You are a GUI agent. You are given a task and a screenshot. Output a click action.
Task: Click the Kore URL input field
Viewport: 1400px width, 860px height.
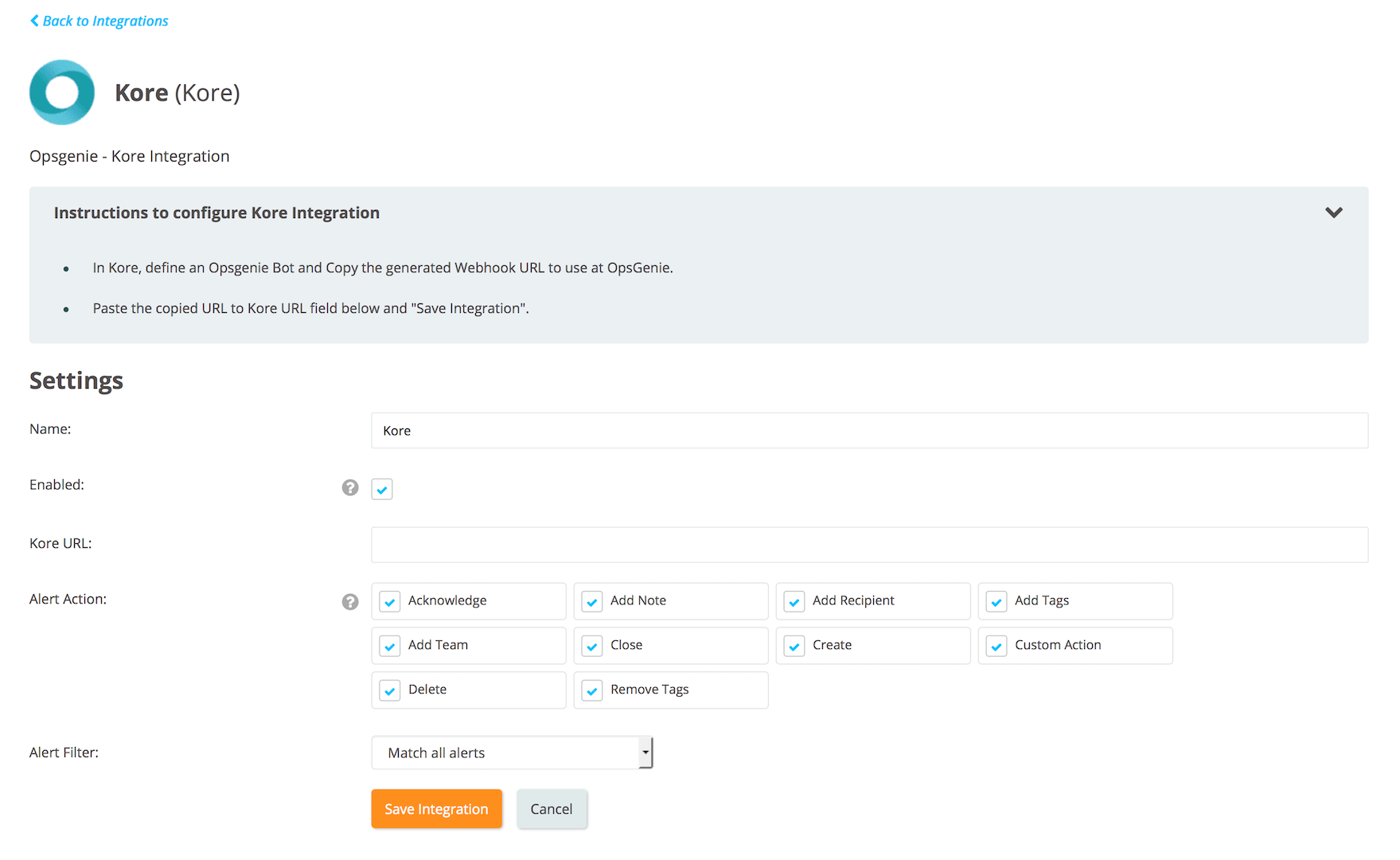click(x=869, y=545)
